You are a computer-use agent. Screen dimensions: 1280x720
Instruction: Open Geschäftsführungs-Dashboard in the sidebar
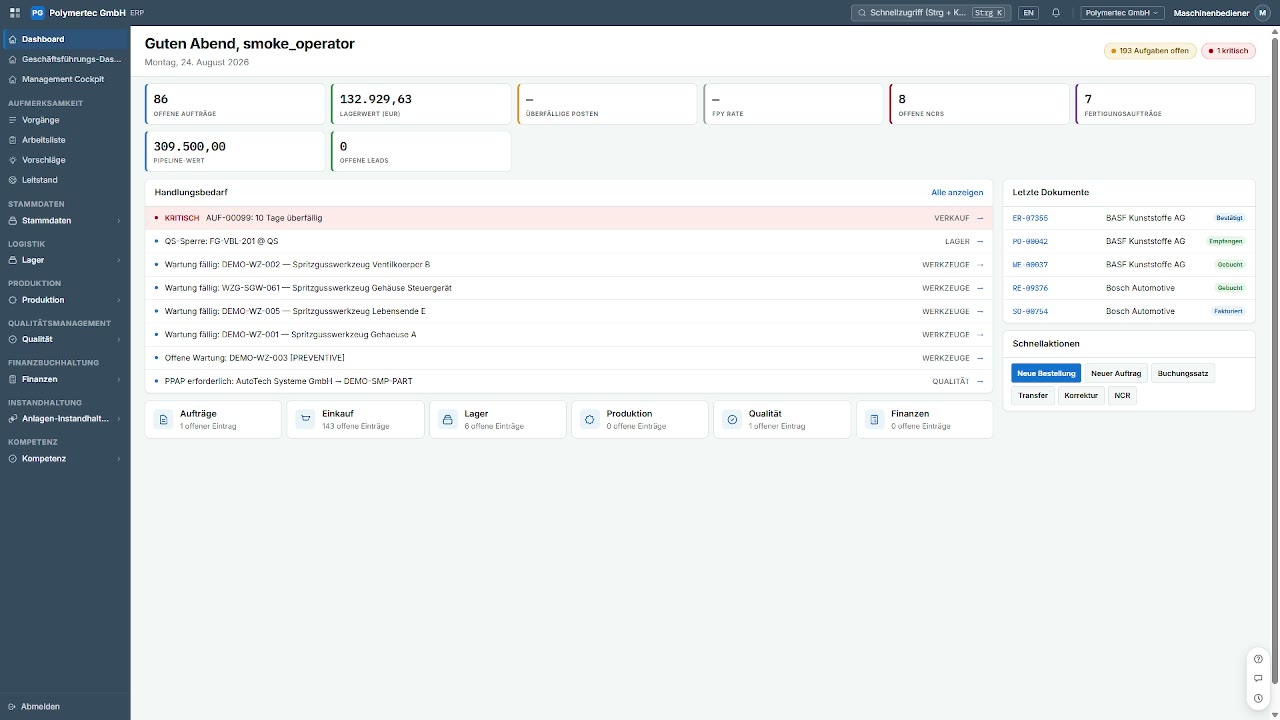click(65, 59)
